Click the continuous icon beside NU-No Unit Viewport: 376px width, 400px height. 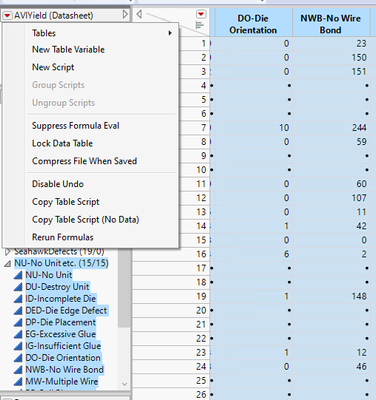click(x=18, y=275)
